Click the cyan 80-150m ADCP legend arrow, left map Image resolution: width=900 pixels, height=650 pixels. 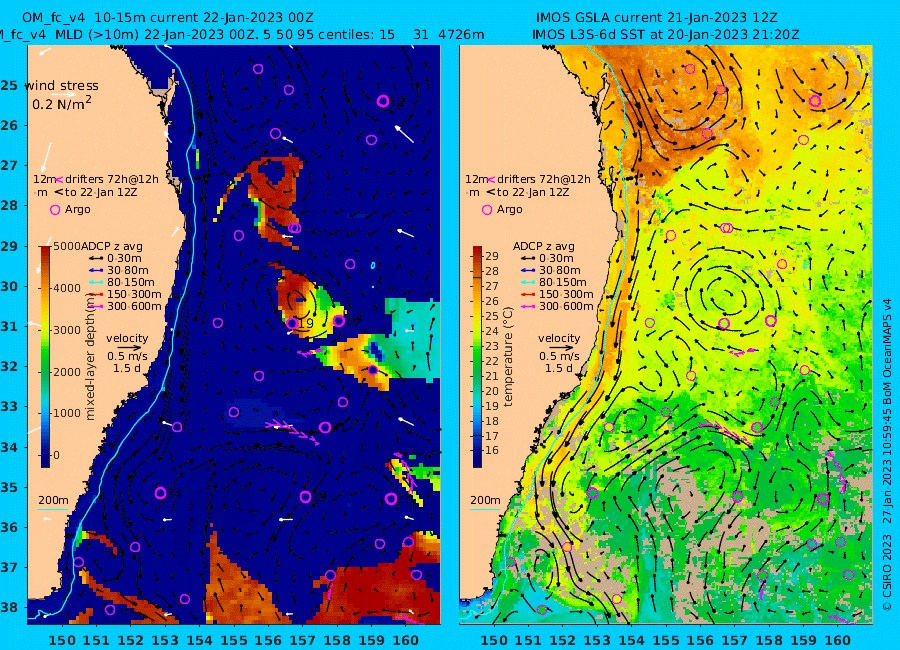[x=95, y=283]
